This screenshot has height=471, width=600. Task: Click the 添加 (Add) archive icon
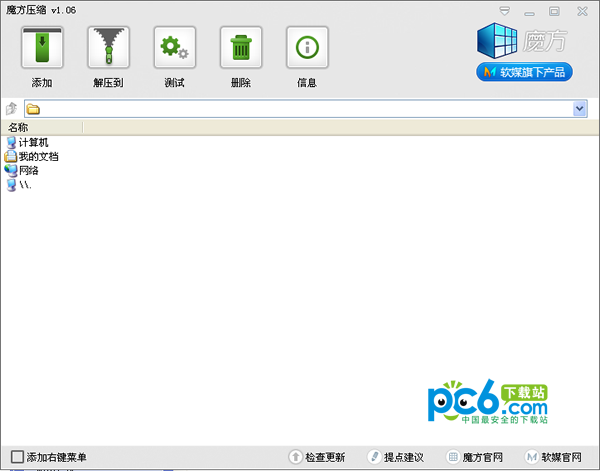(x=42, y=48)
